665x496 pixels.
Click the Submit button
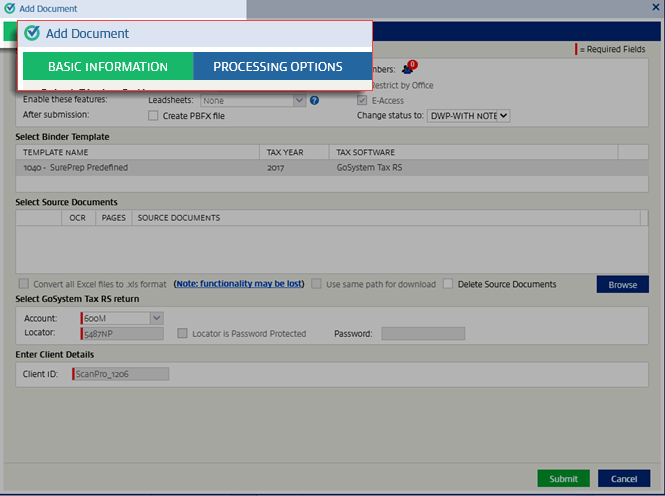[563, 478]
